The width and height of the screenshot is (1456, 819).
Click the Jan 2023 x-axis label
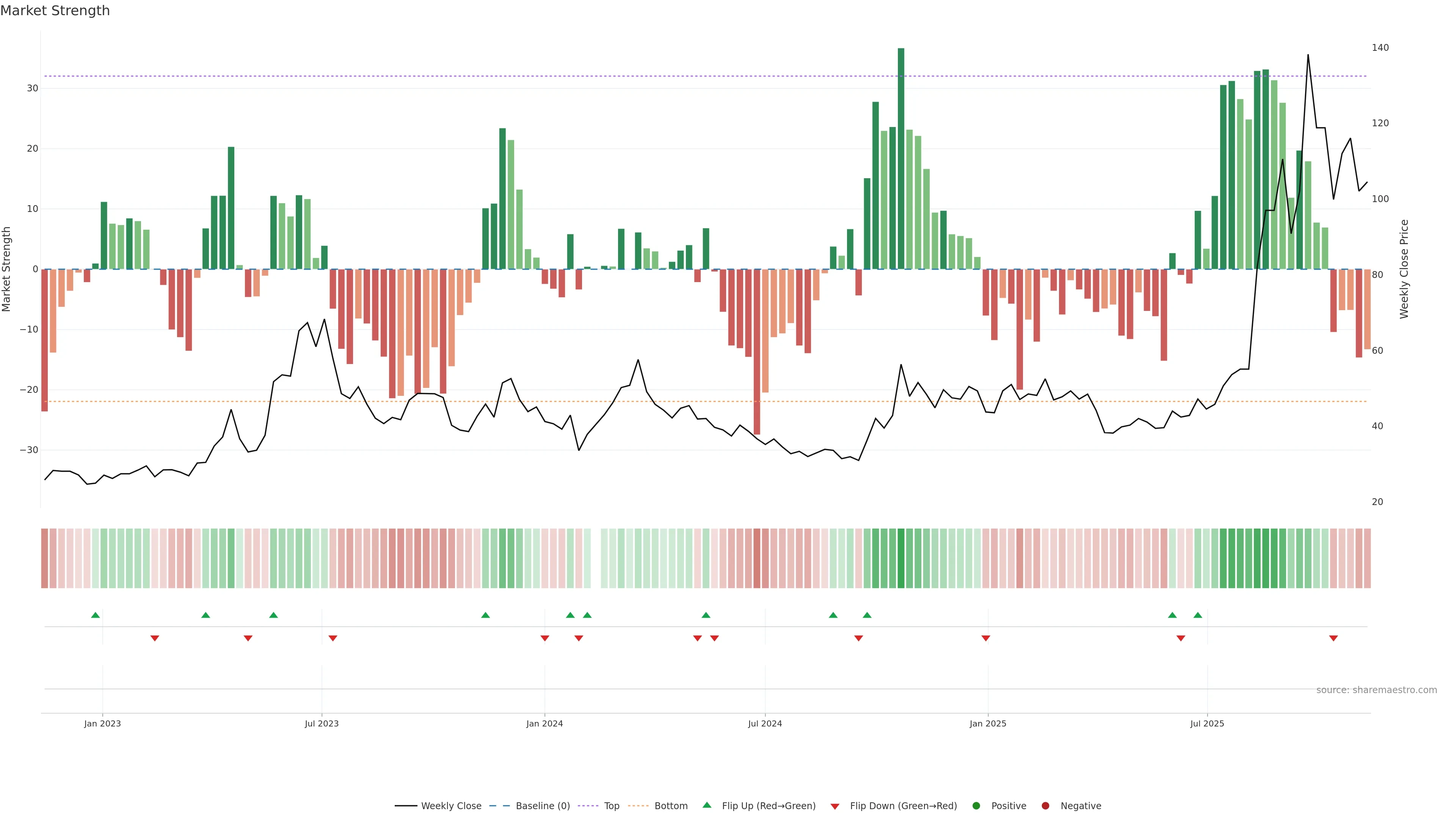(x=102, y=723)
